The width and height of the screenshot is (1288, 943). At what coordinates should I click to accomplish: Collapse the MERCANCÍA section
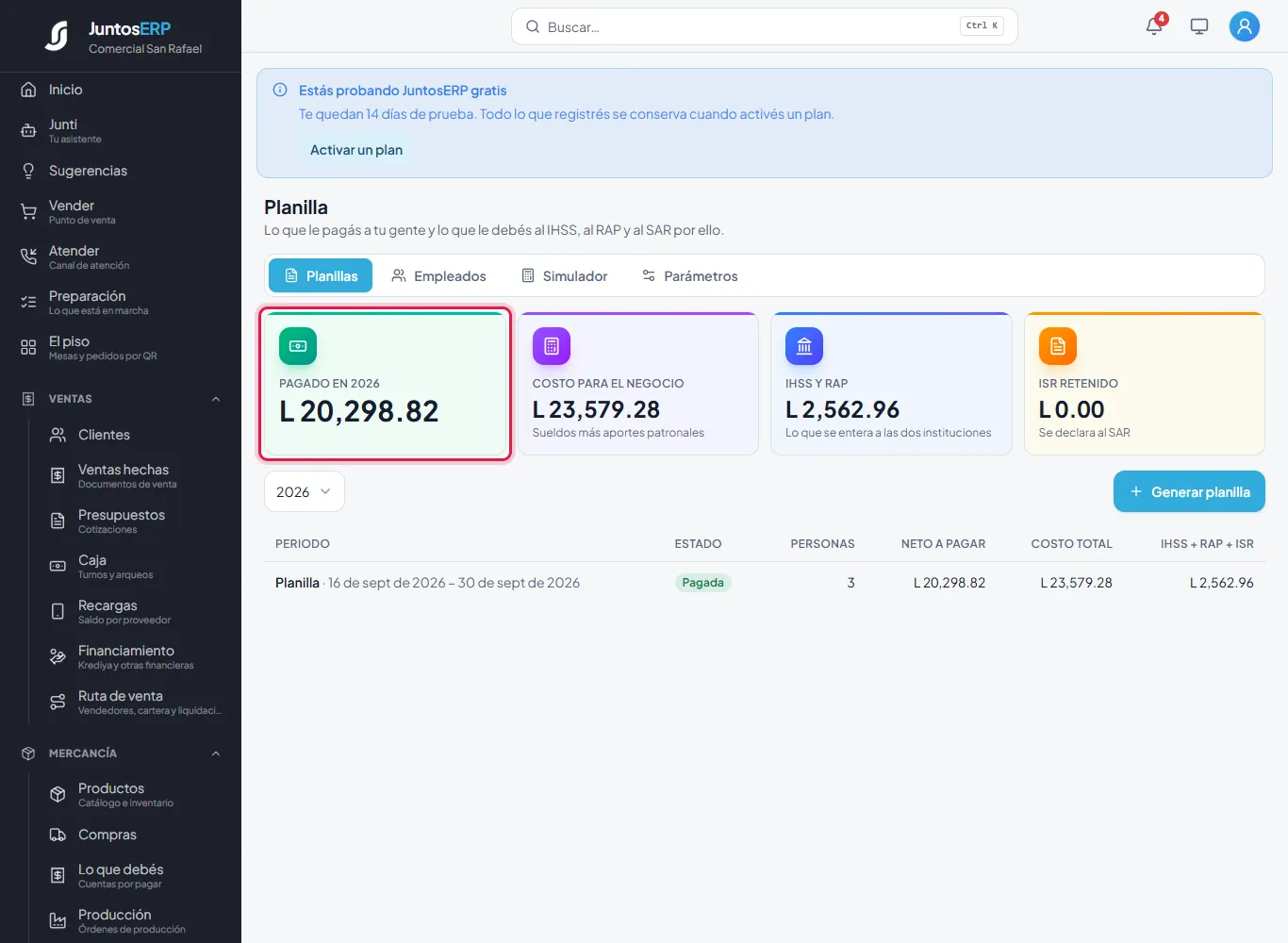click(121, 753)
